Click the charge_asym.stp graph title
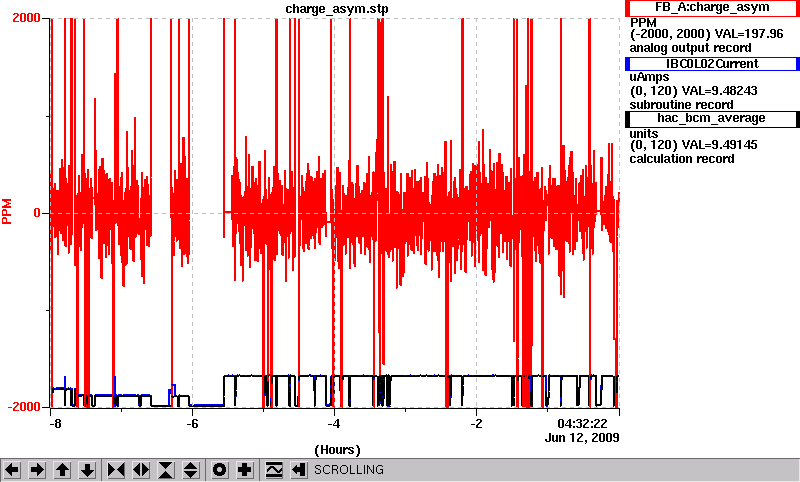The width and height of the screenshot is (800, 482). (337, 9)
